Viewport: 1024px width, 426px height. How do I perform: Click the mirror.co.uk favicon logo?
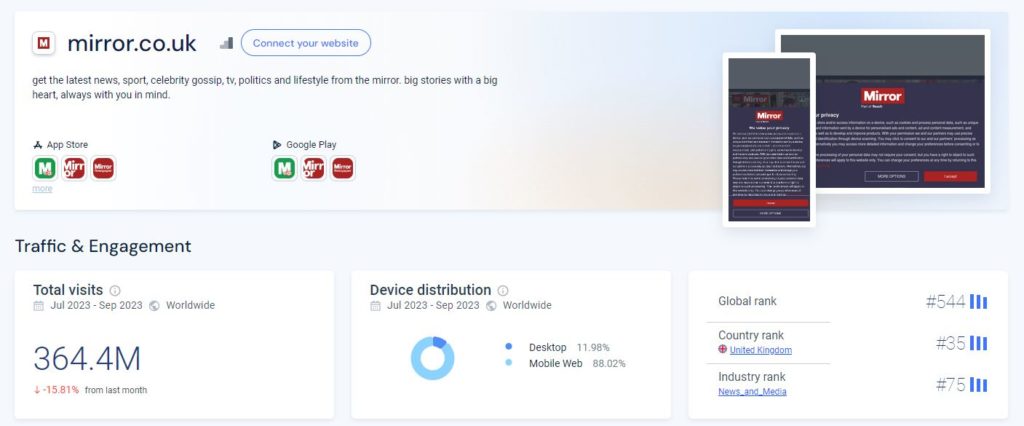[x=44, y=43]
